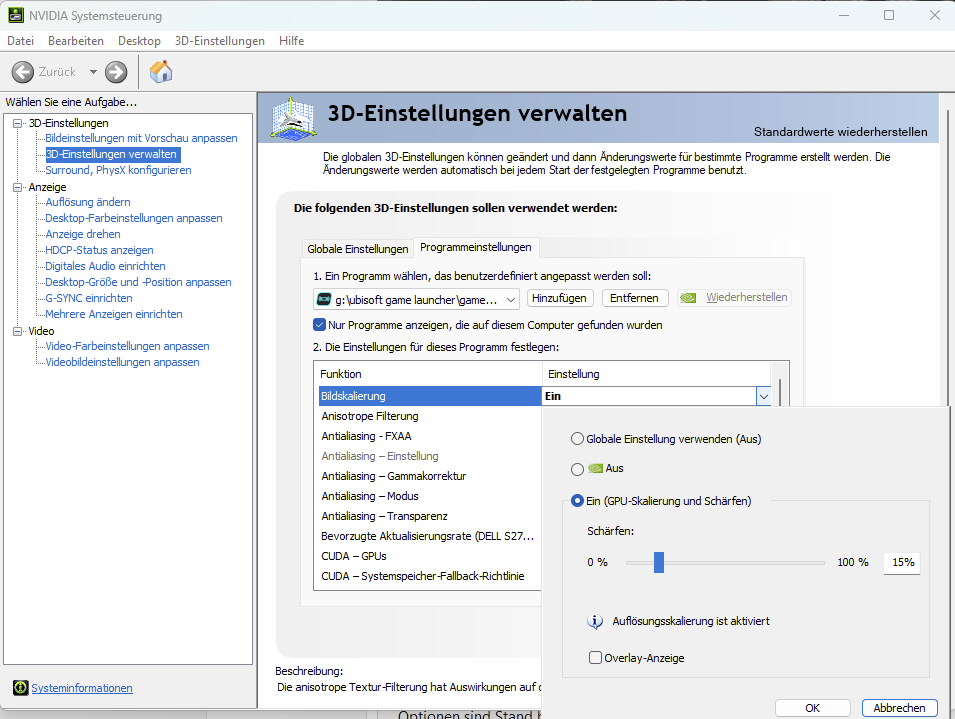Click Standardwerte wiederherstellen link
The image size is (955, 719).
pyautogui.click(x=840, y=132)
